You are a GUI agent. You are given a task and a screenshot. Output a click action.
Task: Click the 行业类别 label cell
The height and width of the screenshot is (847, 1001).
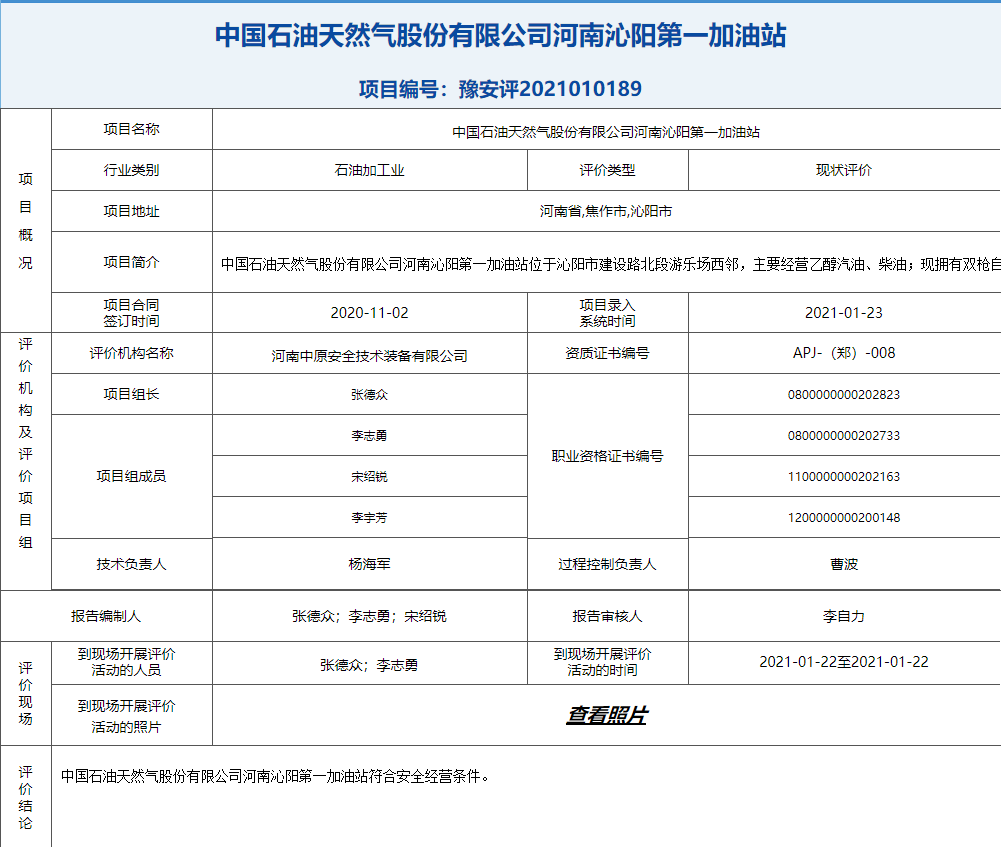[x=132, y=170]
